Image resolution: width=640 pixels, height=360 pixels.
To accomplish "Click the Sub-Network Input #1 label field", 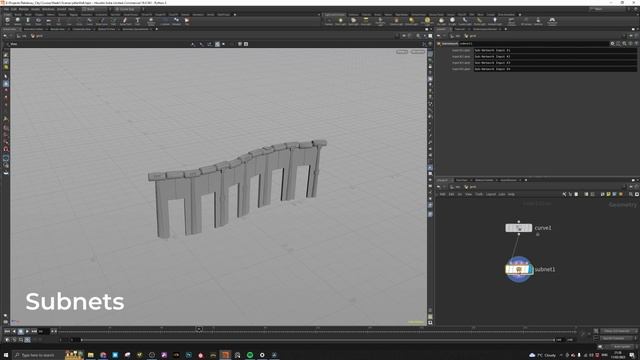I will click(555, 50).
